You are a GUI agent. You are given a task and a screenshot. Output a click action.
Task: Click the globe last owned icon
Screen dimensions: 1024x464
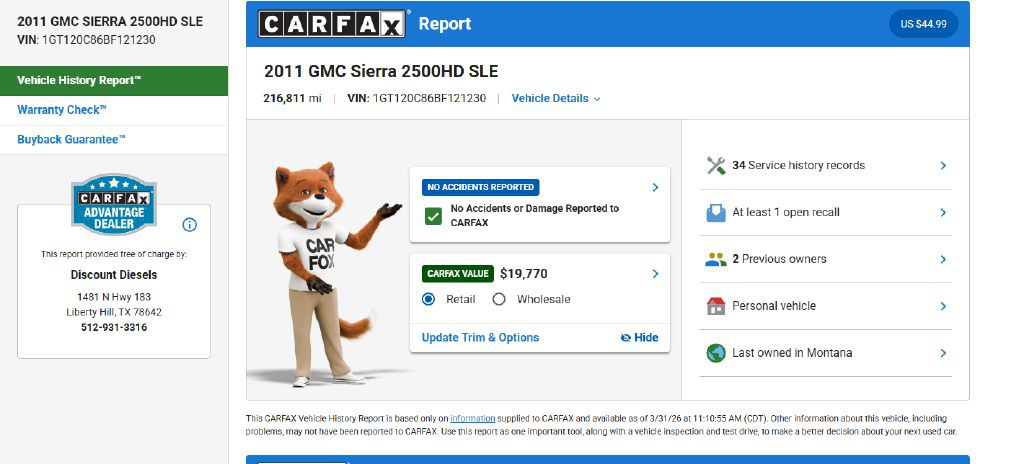715,353
